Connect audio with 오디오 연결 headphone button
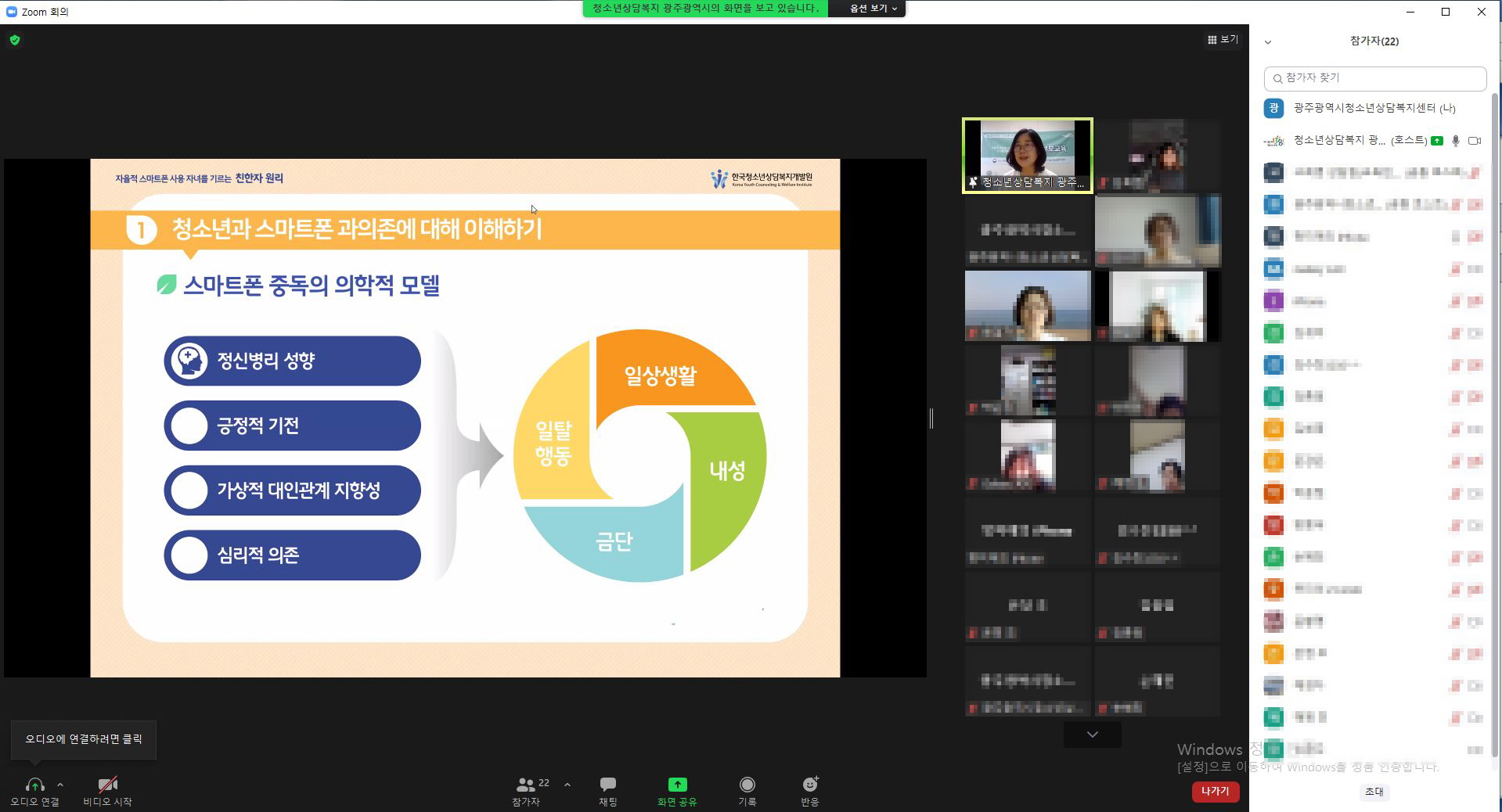The width and height of the screenshot is (1502, 812). coord(34,785)
